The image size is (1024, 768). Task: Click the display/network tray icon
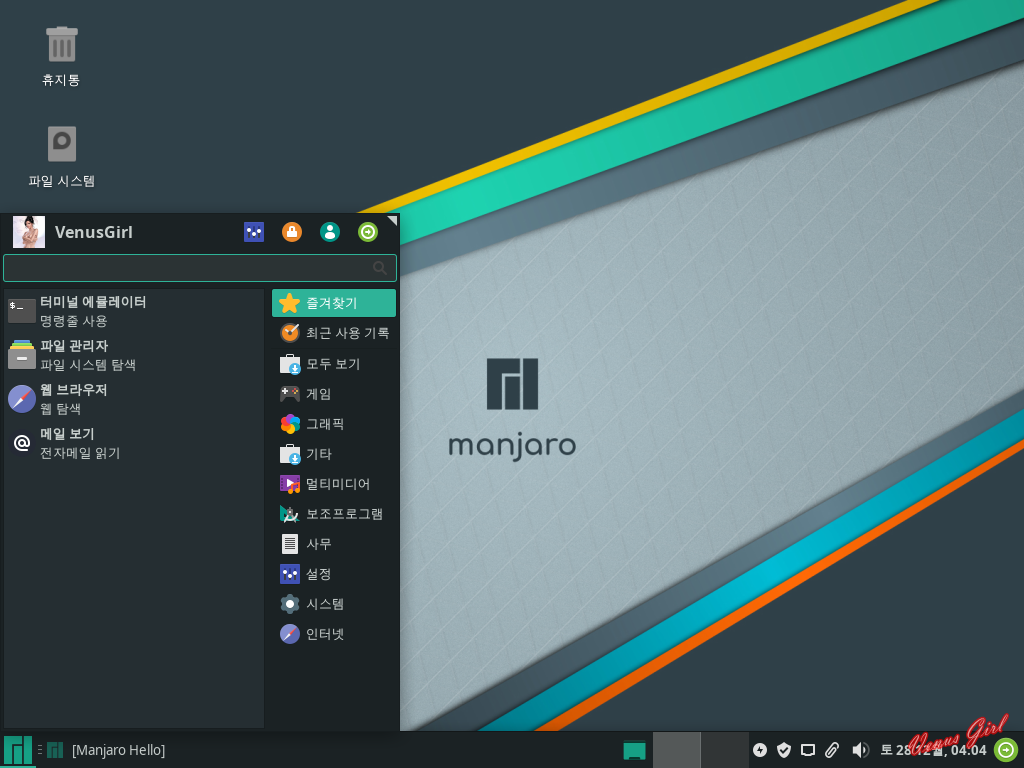click(808, 750)
